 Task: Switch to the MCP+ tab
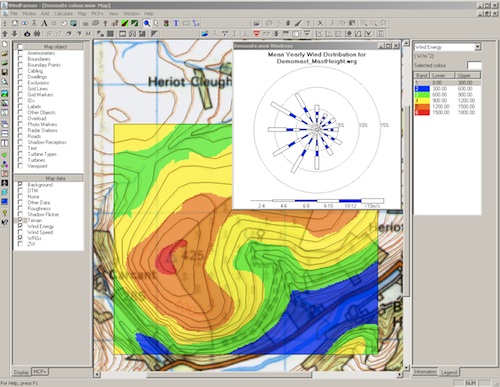[40, 371]
